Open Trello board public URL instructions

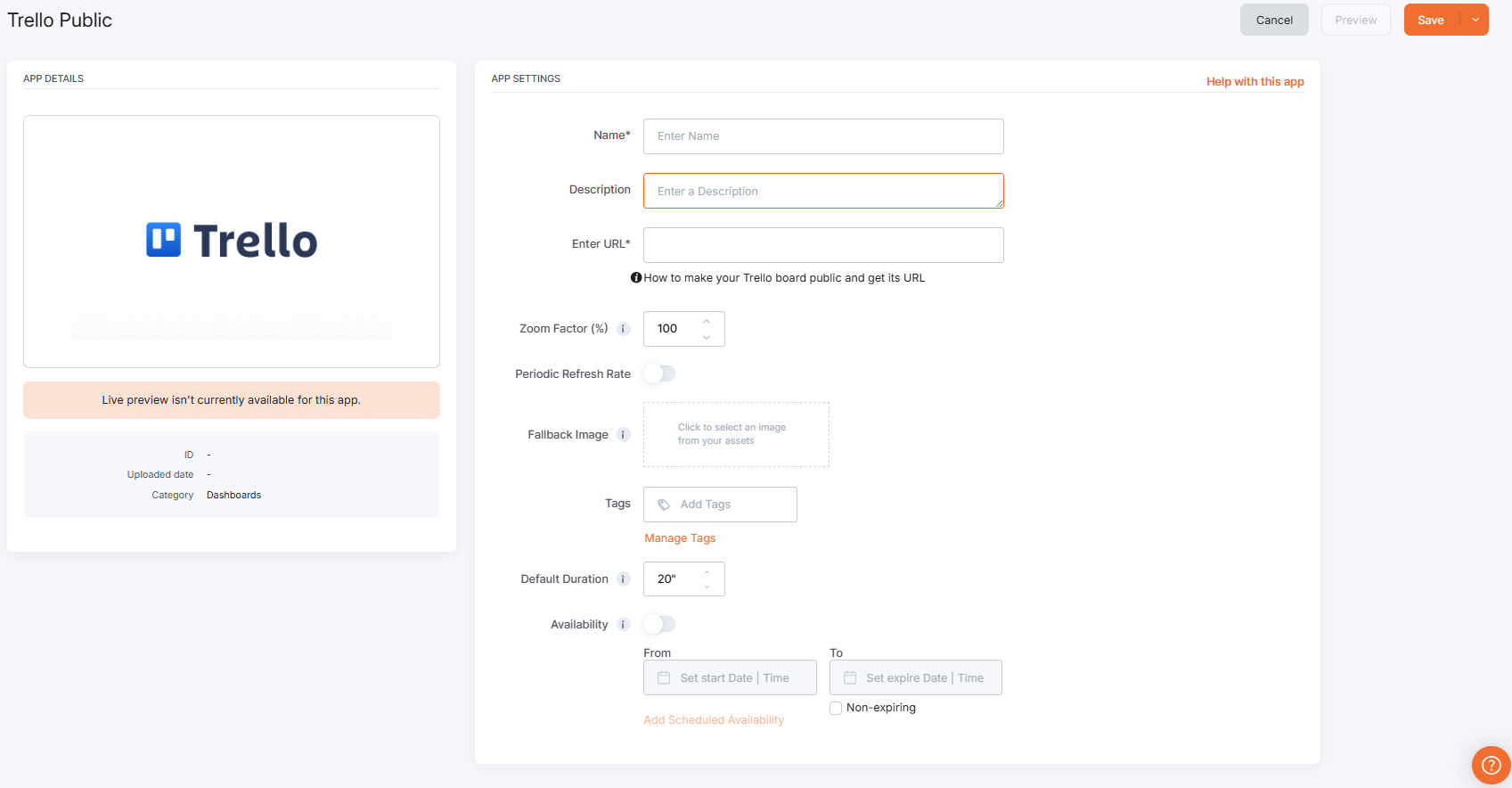783,278
